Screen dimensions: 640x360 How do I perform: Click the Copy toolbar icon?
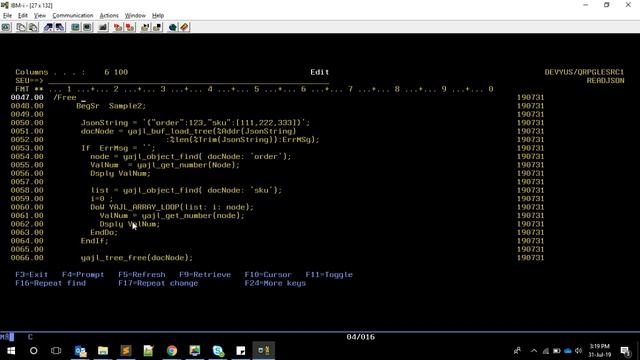pos(21,27)
